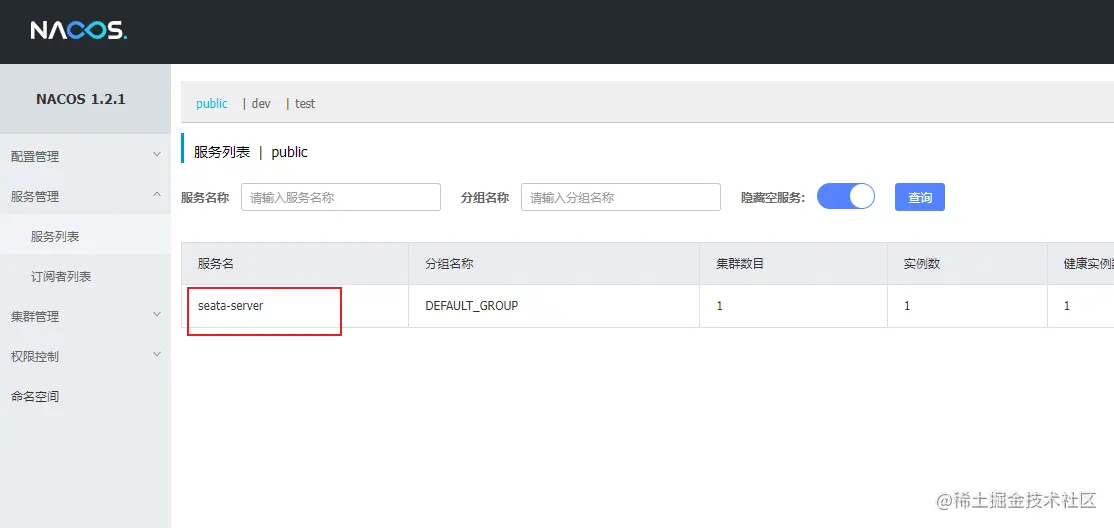Image resolution: width=1114 pixels, height=528 pixels.
Task: Switch to the public namespace tab
Action: click(x=212, y=104)
